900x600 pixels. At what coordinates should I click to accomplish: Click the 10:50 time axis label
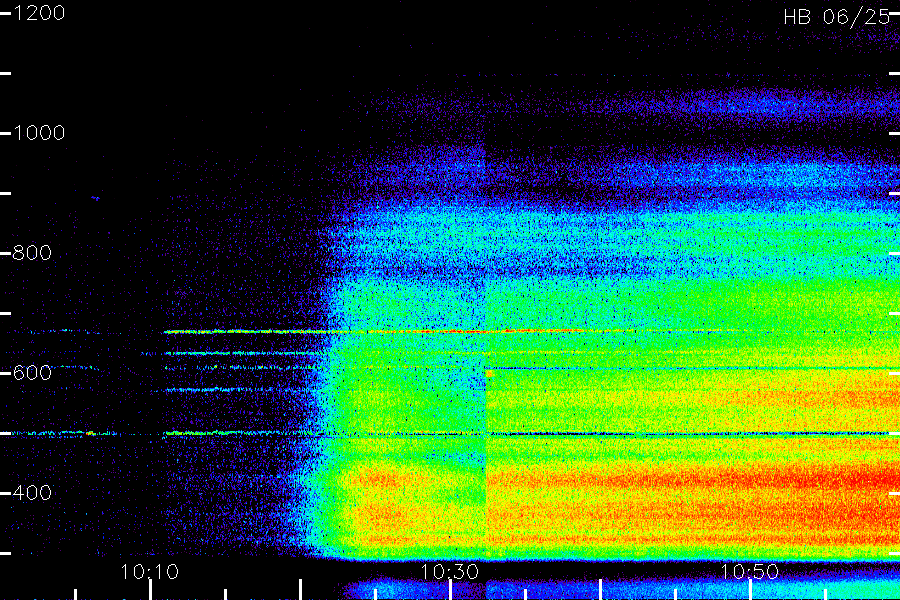[x=749, y=572]
